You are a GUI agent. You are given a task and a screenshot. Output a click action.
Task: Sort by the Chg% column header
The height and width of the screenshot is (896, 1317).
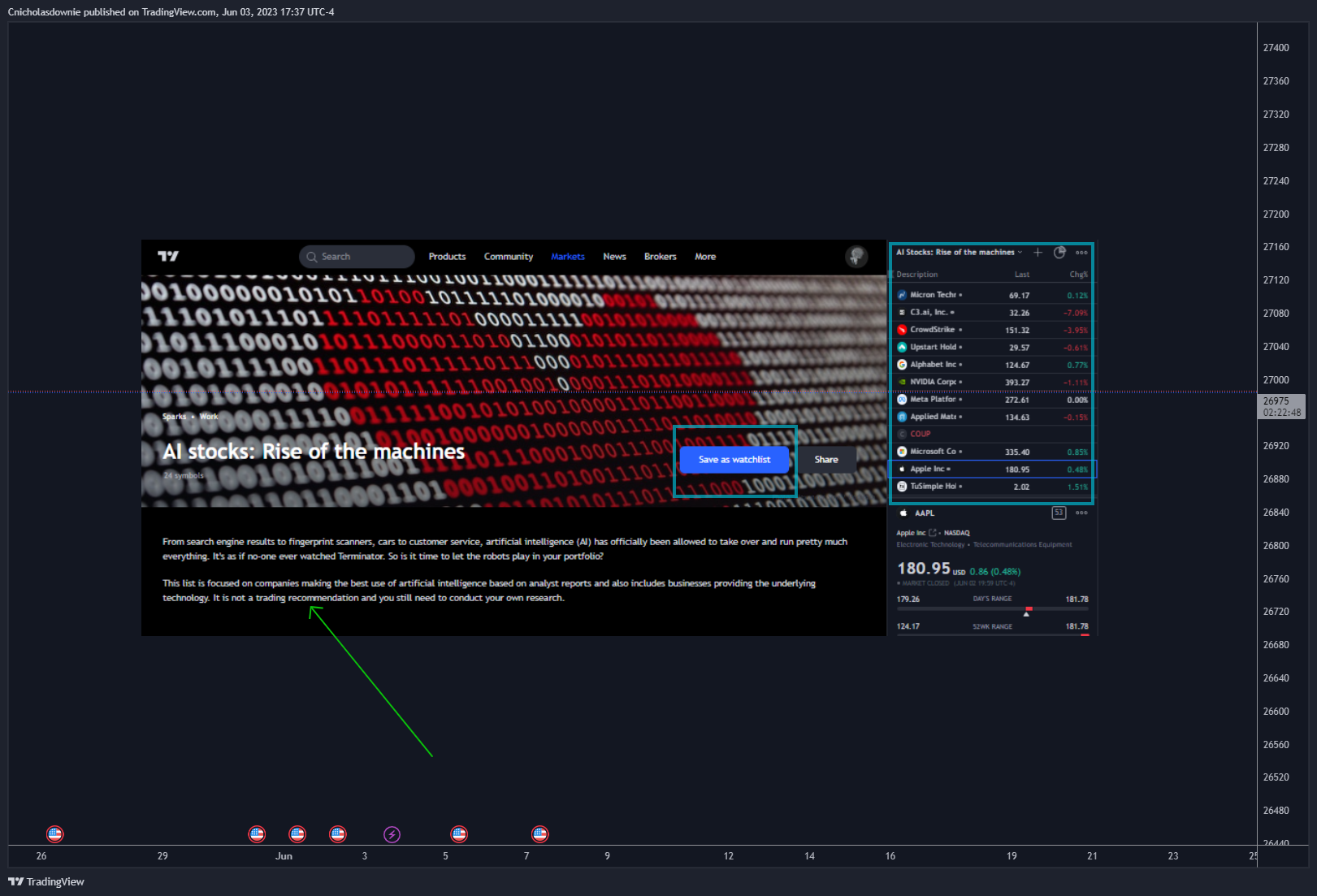click(x=1079, y=275)
